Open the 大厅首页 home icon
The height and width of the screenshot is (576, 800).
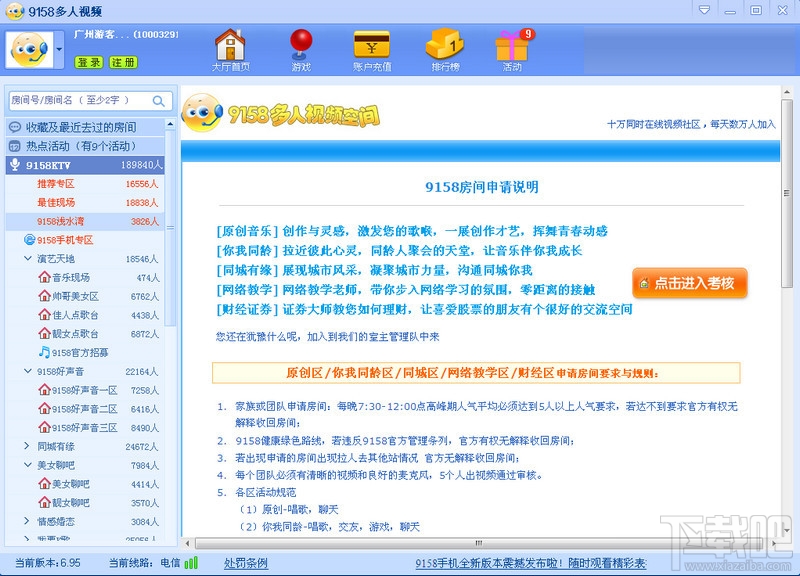click(x=231, y=49)
